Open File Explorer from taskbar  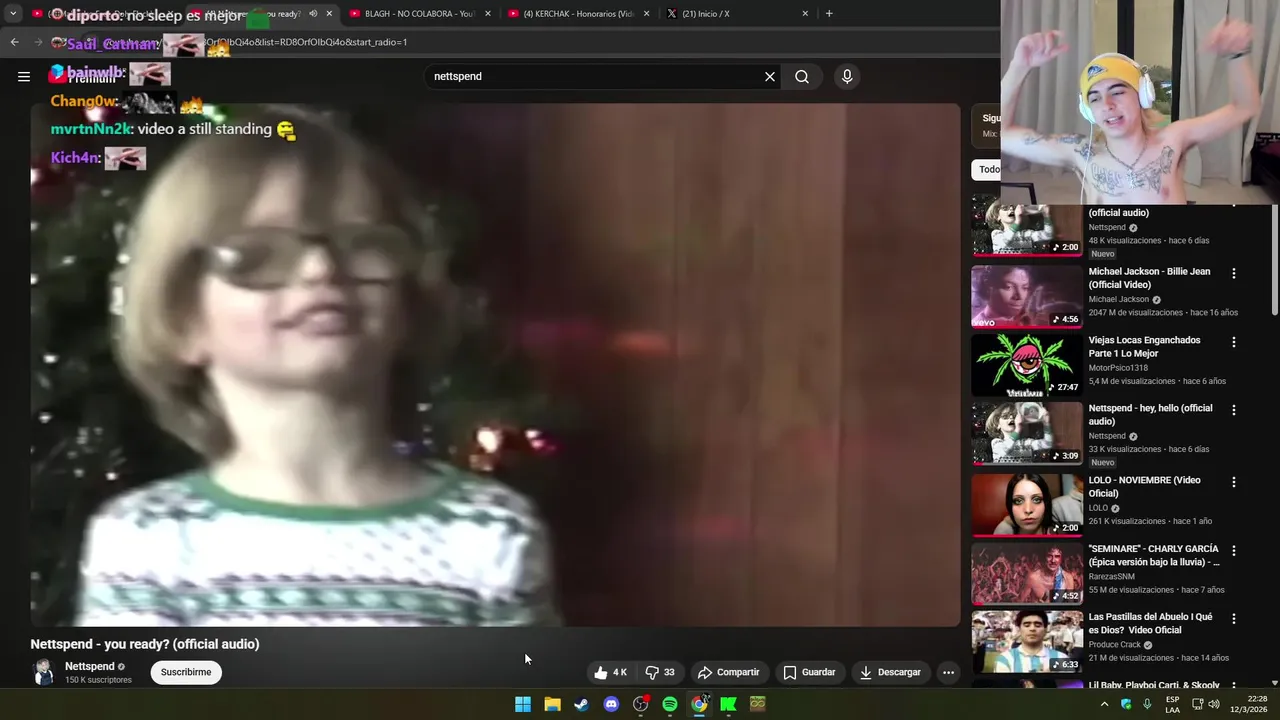tap(552, 704)
